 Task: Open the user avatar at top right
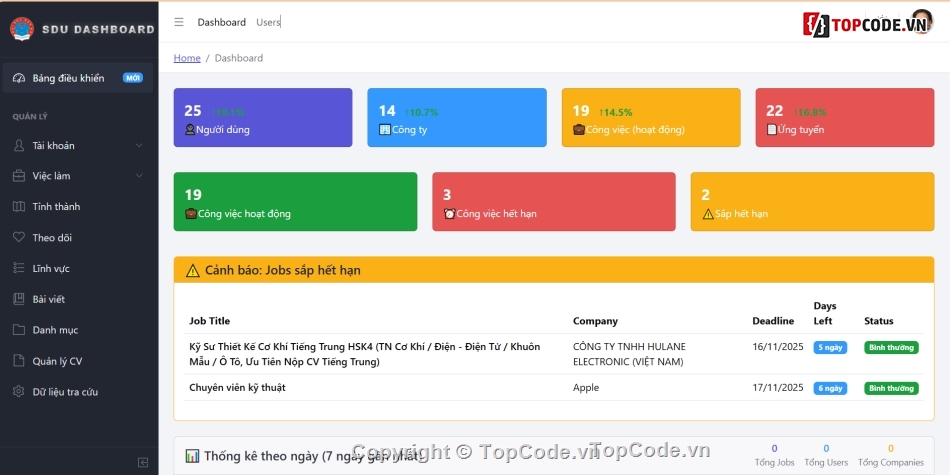click(x=922, y=22)
